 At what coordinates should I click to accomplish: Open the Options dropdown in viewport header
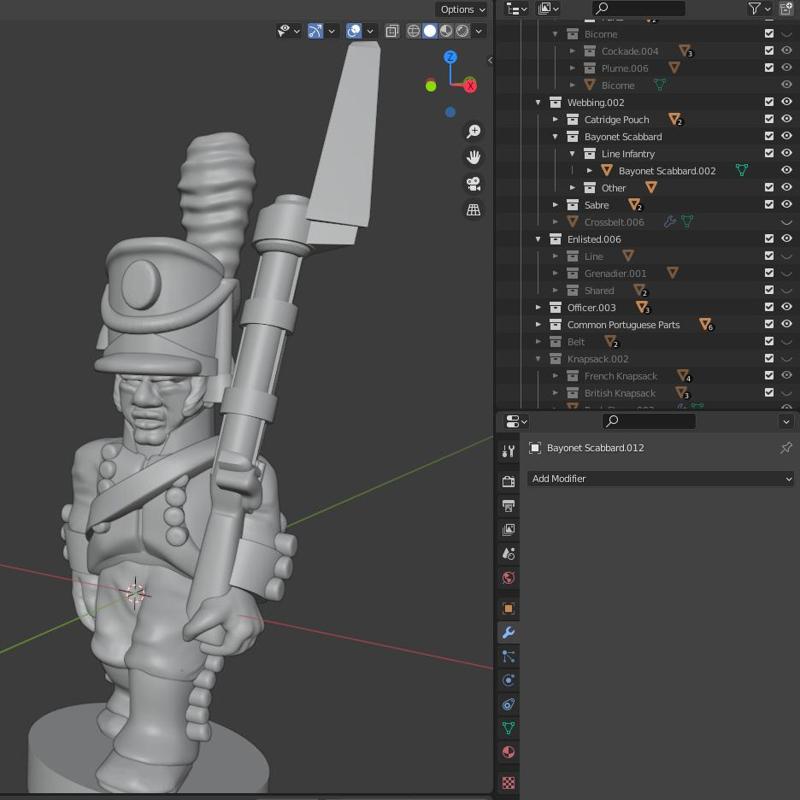(459, 9)
